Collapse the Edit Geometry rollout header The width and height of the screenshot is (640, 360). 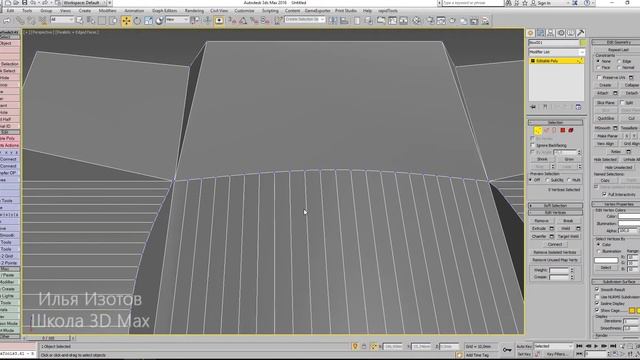616,42
